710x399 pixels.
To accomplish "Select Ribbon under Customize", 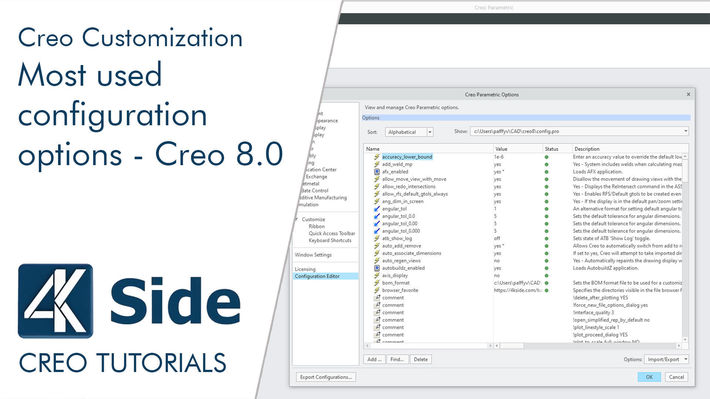I will pyautogui.click(x=317, y=226).
